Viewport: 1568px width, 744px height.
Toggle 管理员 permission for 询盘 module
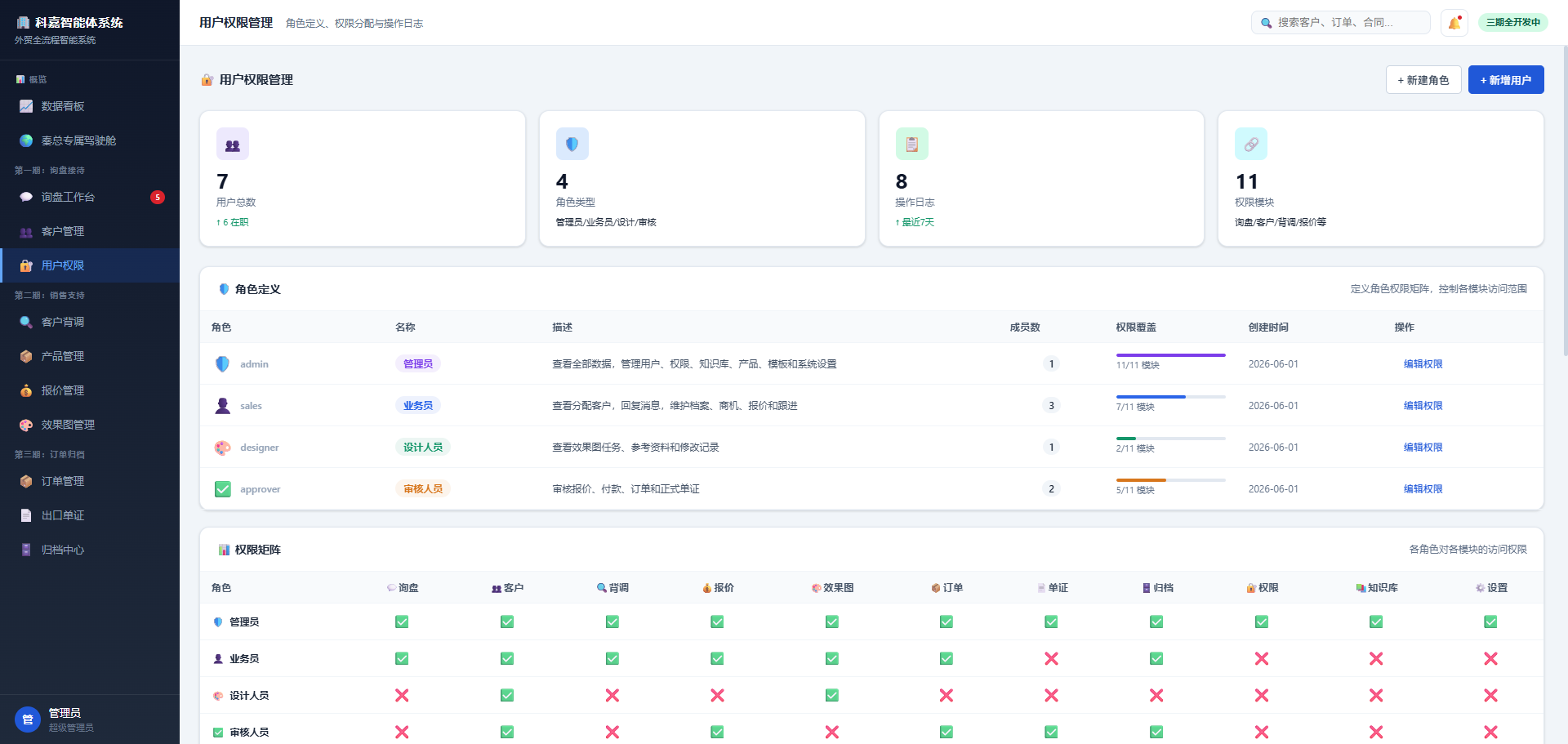402,621
